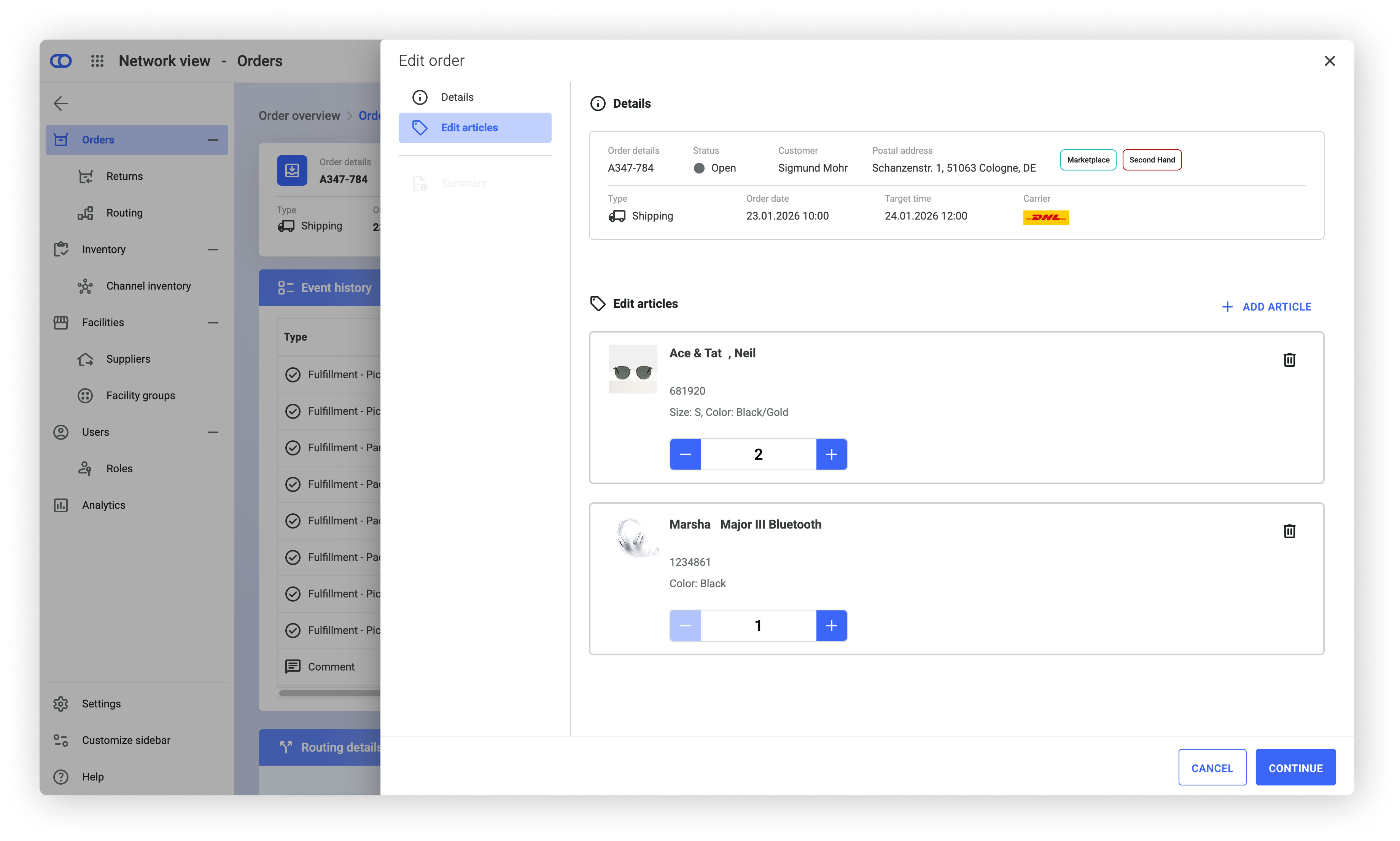Click the back arrow in the sidebar
The width and height of the screenshot is (1400, 841).
60,103
